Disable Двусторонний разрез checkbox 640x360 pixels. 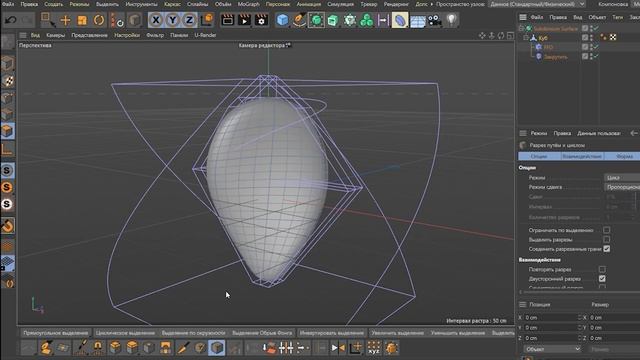(x=602, y=279)
